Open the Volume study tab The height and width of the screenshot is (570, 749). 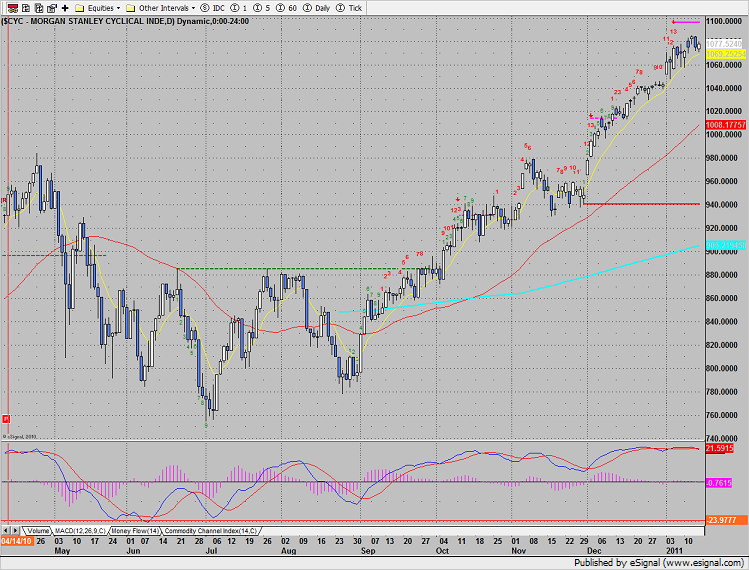tap(38, 531)
